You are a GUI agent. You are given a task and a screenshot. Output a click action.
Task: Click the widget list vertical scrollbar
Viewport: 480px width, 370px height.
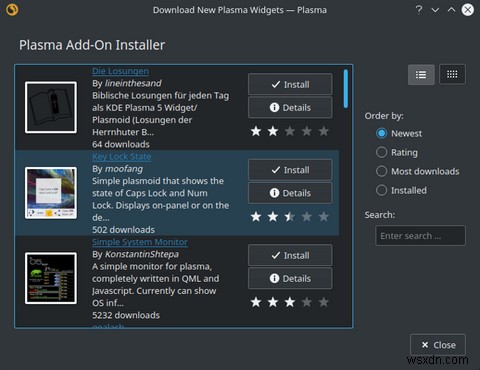click(346, 89)
